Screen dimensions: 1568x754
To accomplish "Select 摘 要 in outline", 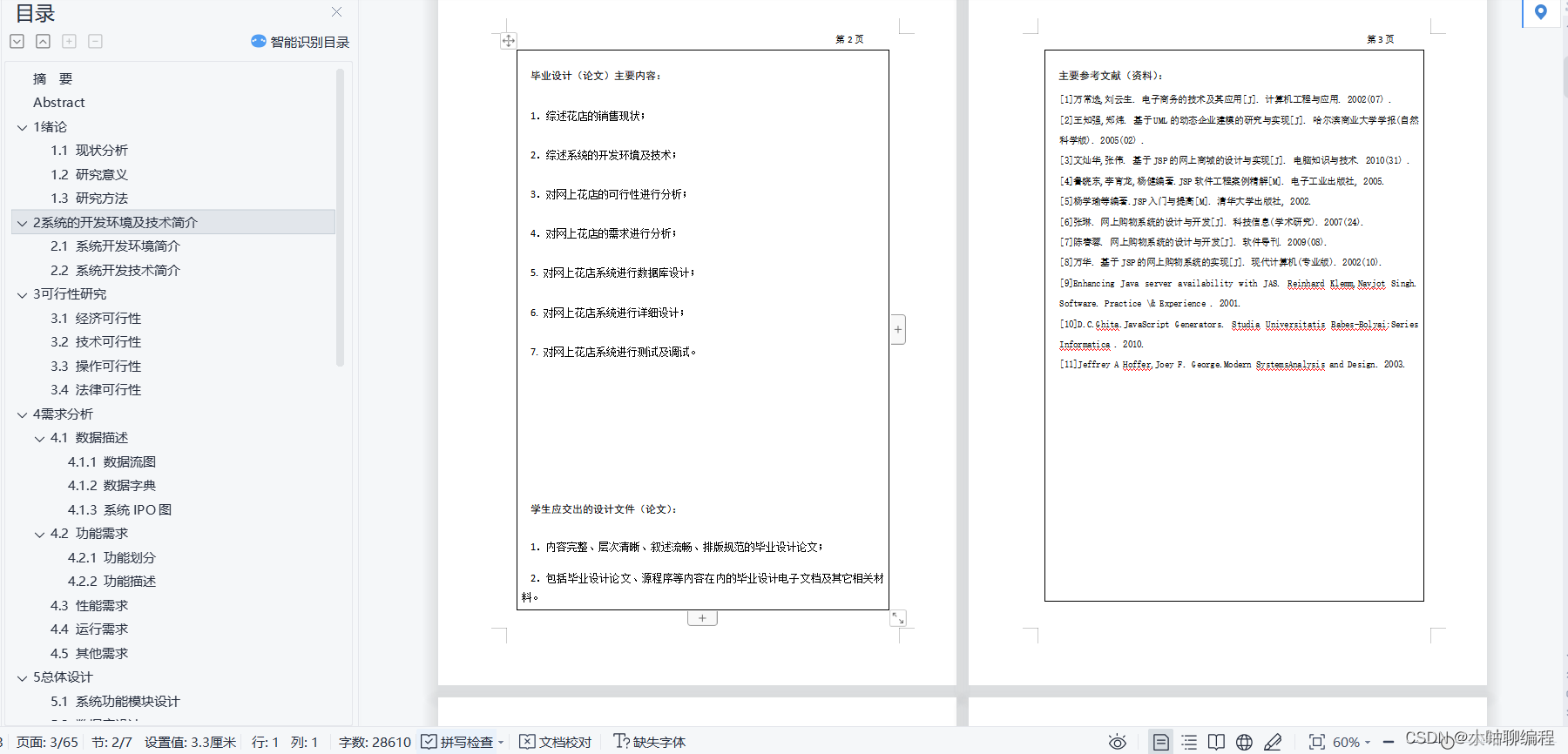I will pyautogui.click(x=52, y=78).
